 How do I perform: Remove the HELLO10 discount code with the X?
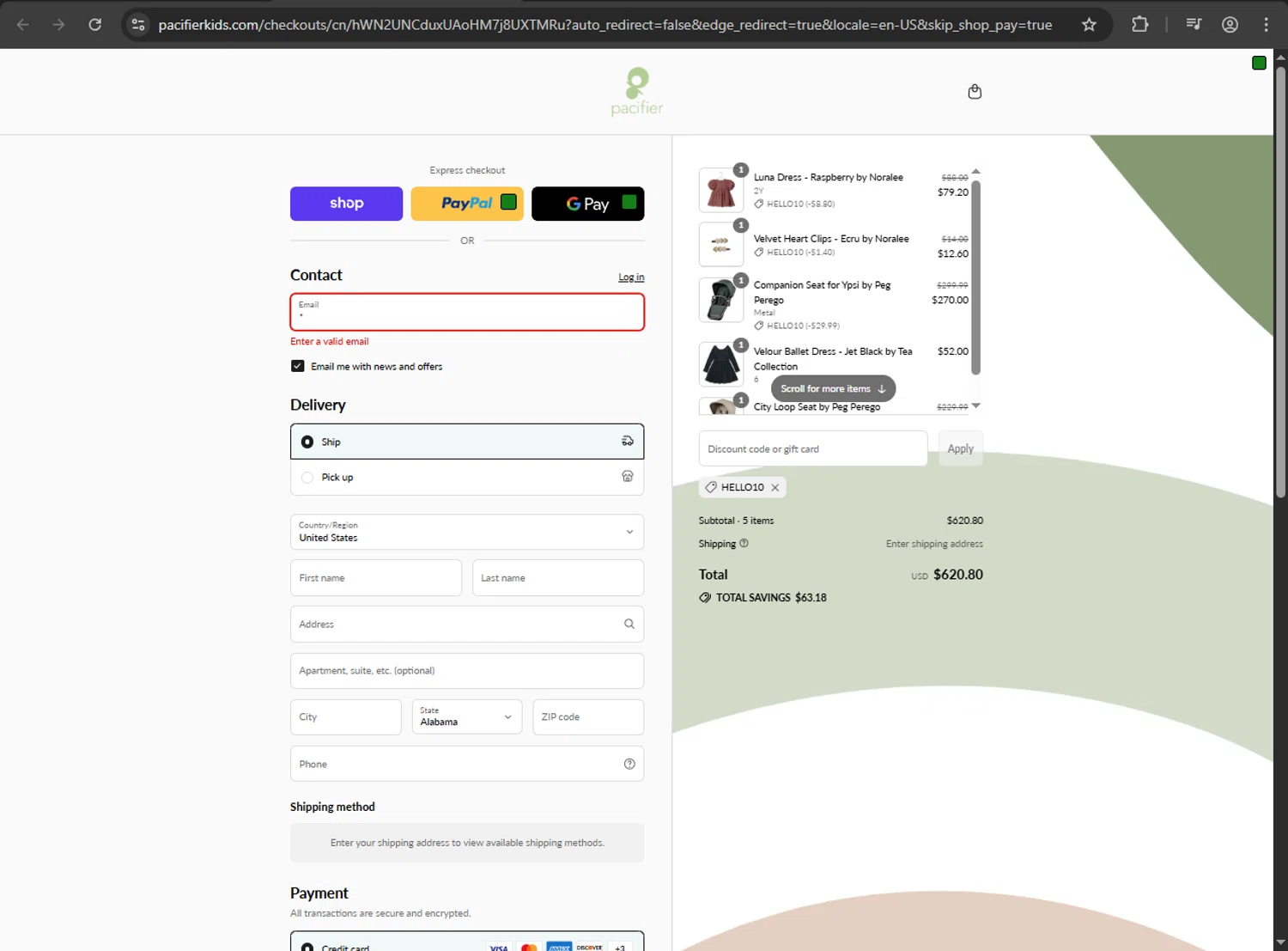tap(775, 487)
